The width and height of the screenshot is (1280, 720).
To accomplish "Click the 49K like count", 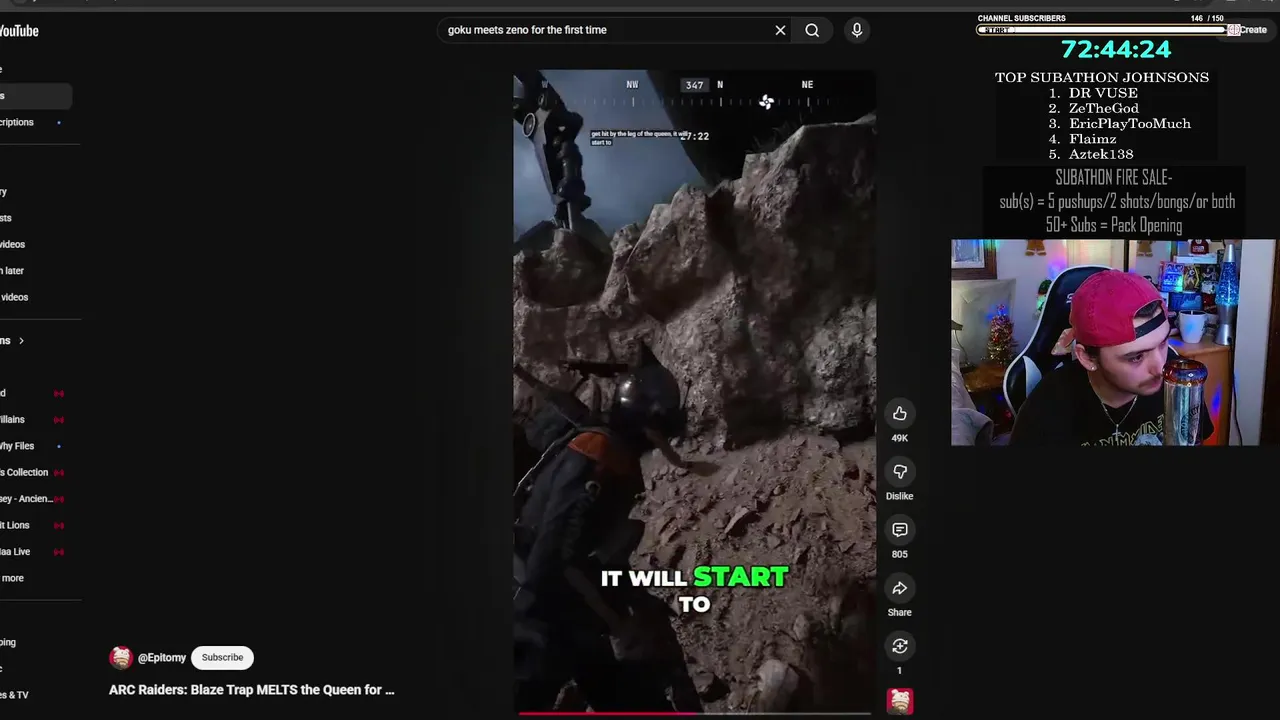I will coord(900,438).
